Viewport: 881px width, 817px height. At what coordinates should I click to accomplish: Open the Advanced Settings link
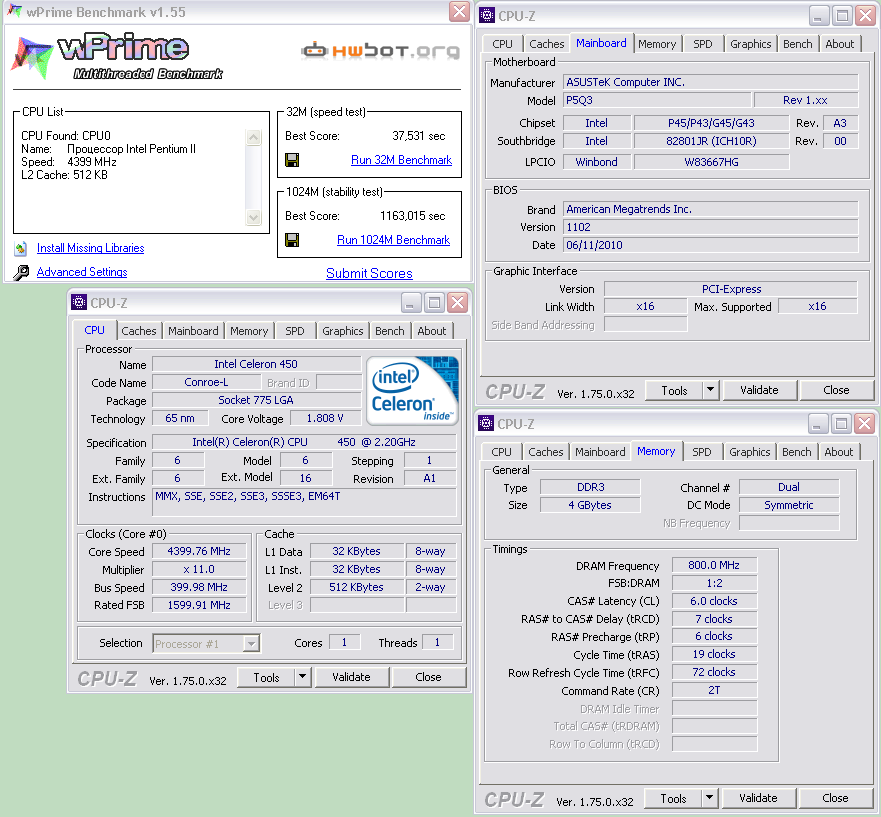[82, 272]
